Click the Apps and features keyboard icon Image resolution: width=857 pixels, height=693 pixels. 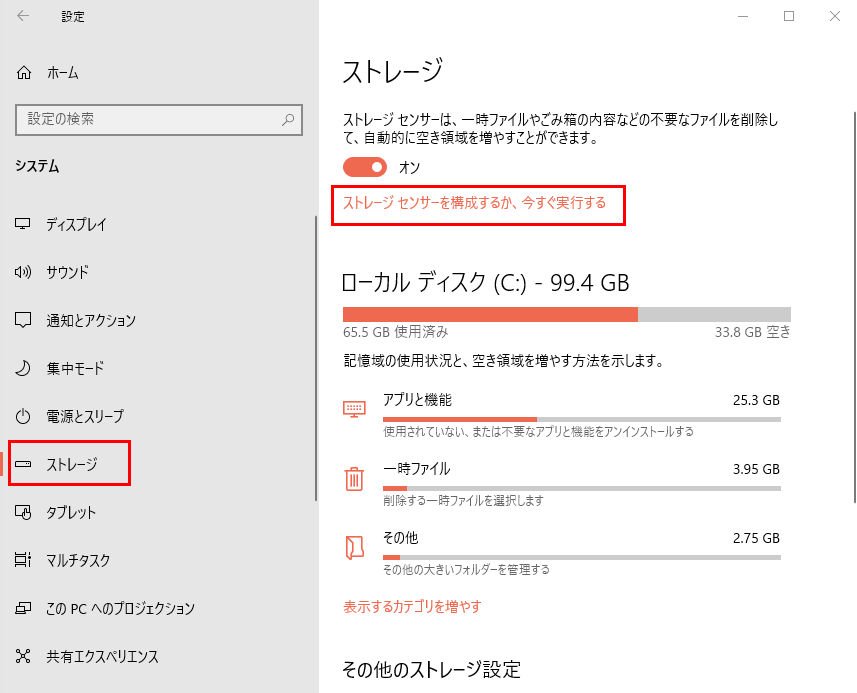pos(354,409)
